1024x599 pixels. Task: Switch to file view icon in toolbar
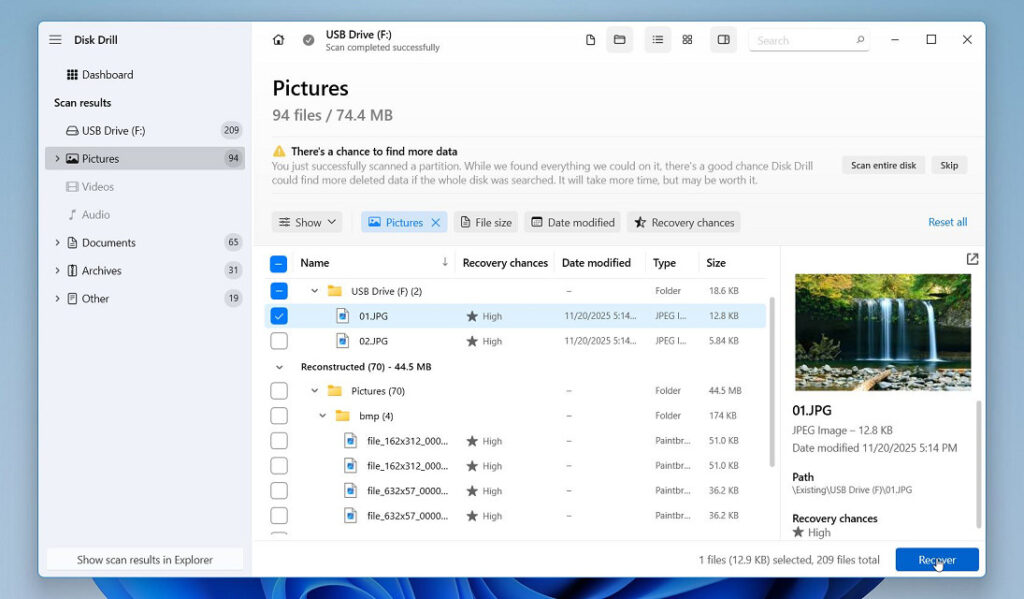[x=591, y=40]
